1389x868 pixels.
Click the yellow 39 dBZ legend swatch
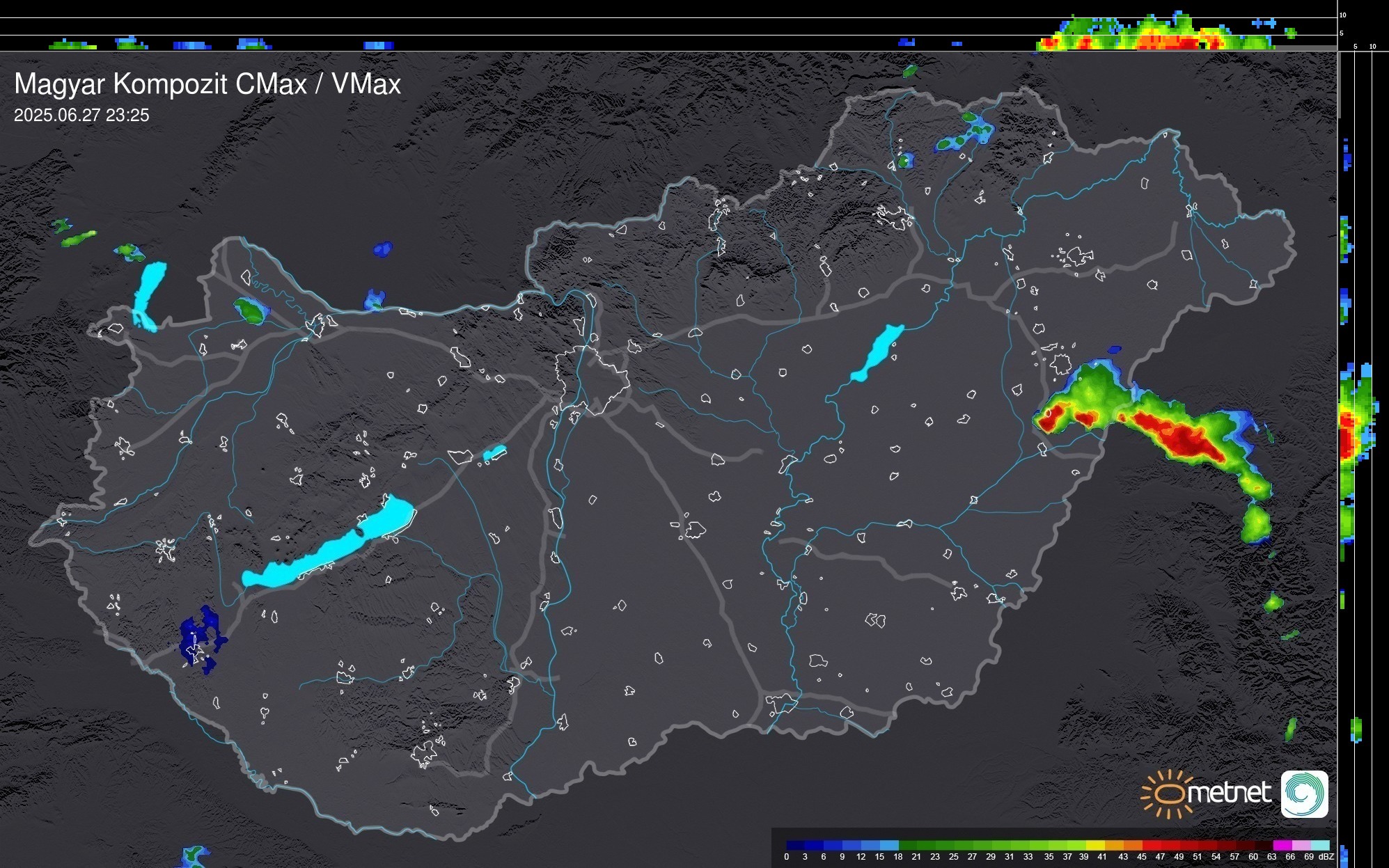coord(1095,845)
